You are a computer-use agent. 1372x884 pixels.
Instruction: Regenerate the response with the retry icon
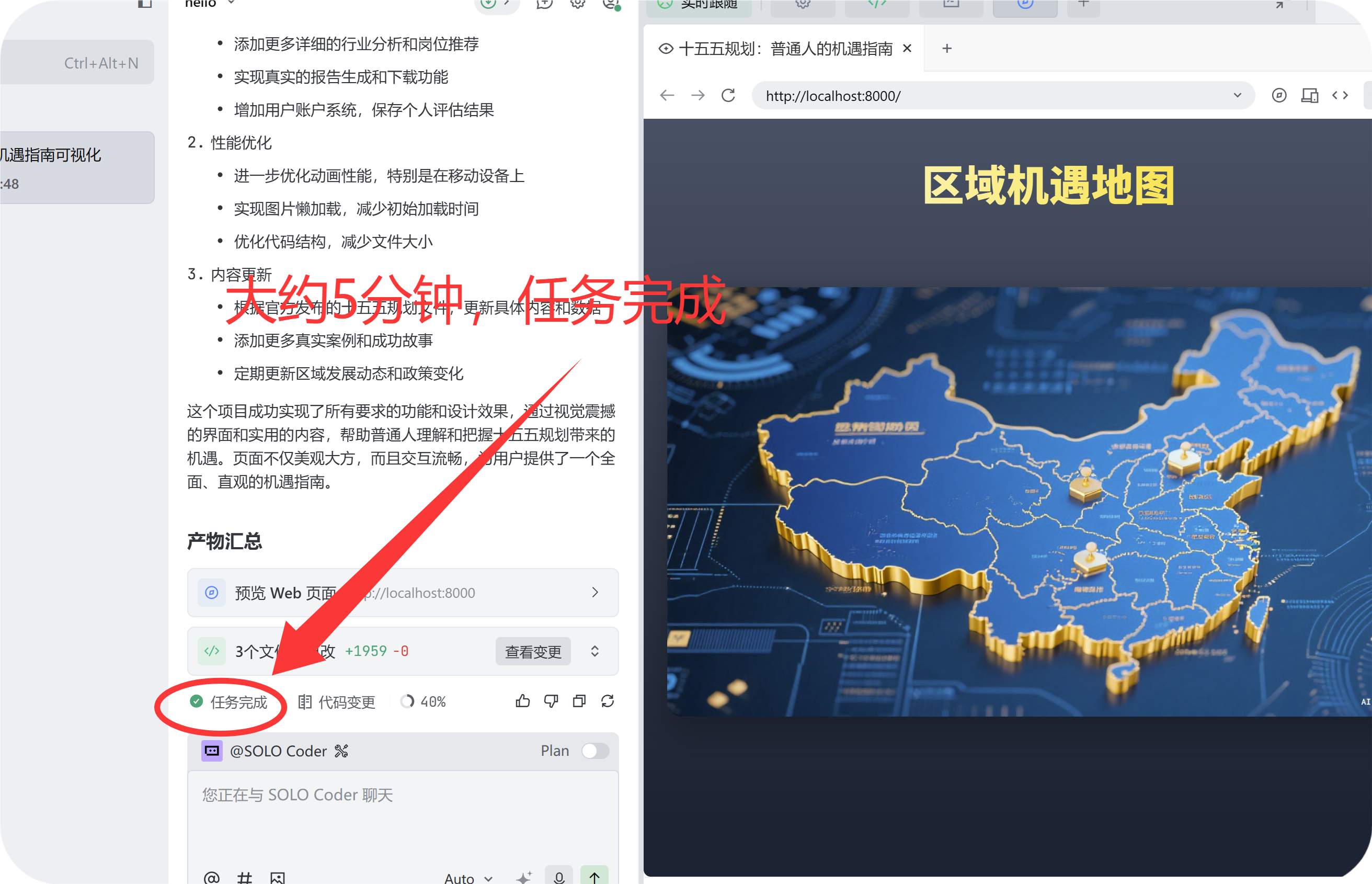pos(607,701)
